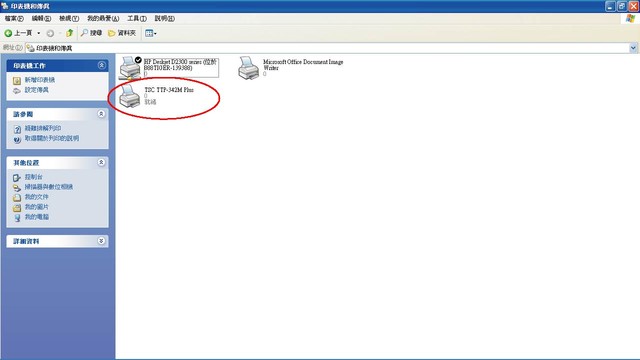Go back with the 上一頁 button
Viewport: 640px width, 360px height.
click(x=18, y=33)
